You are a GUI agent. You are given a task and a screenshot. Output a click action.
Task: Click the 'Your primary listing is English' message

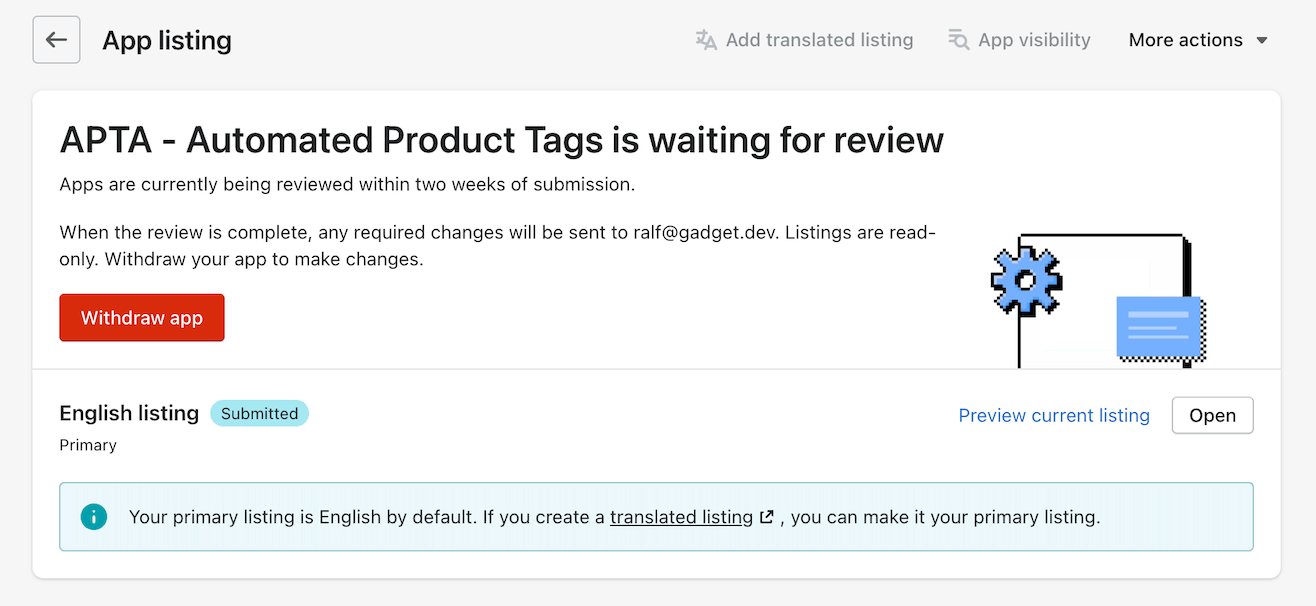[x=614, y=517]
